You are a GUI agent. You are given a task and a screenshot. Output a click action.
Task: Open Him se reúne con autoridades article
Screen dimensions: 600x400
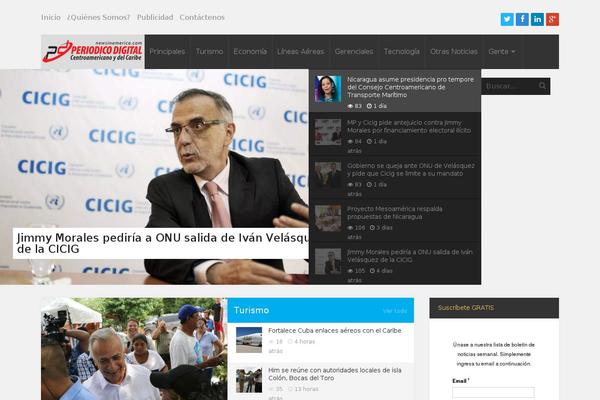click(334, 374)
